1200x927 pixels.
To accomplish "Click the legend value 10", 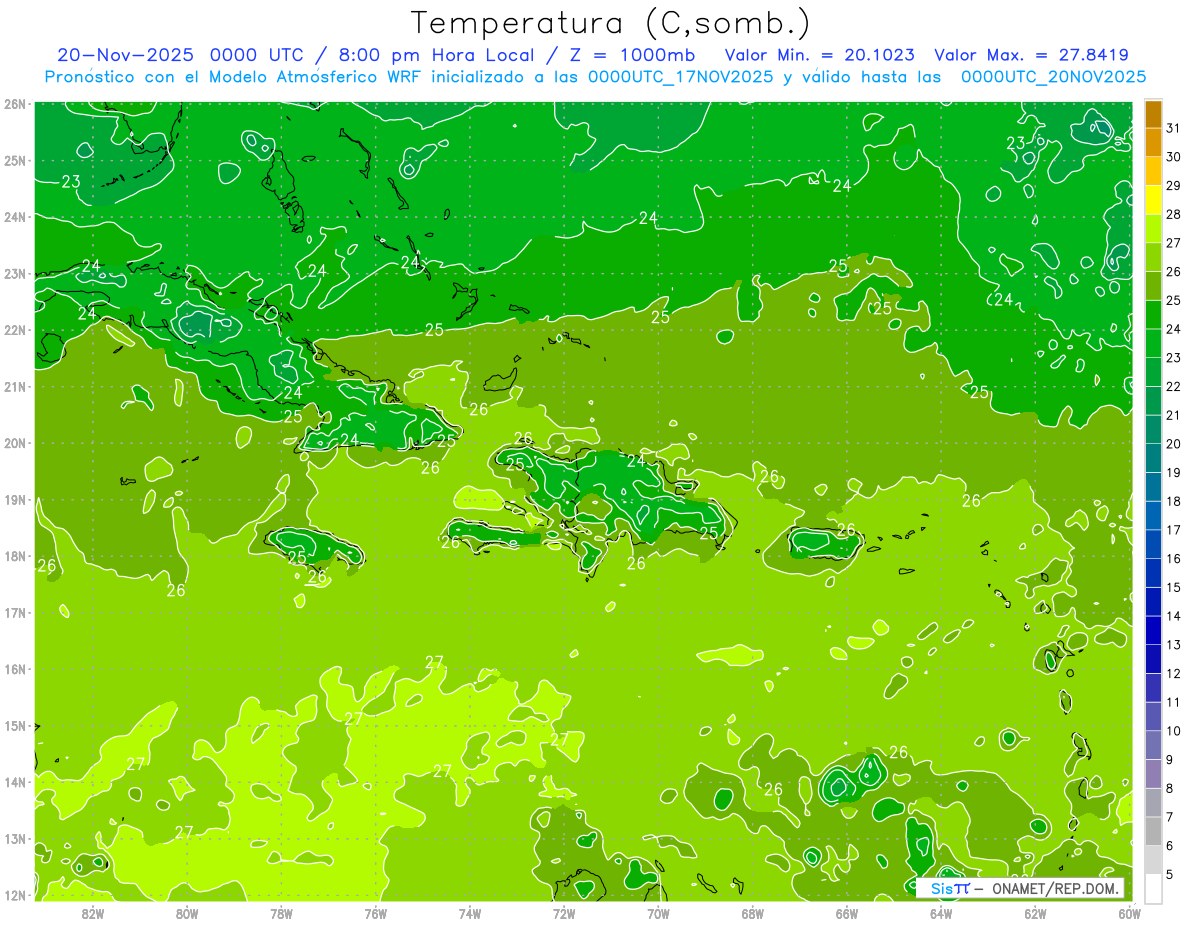I will pyautogui.click(x=1174, y=731).
